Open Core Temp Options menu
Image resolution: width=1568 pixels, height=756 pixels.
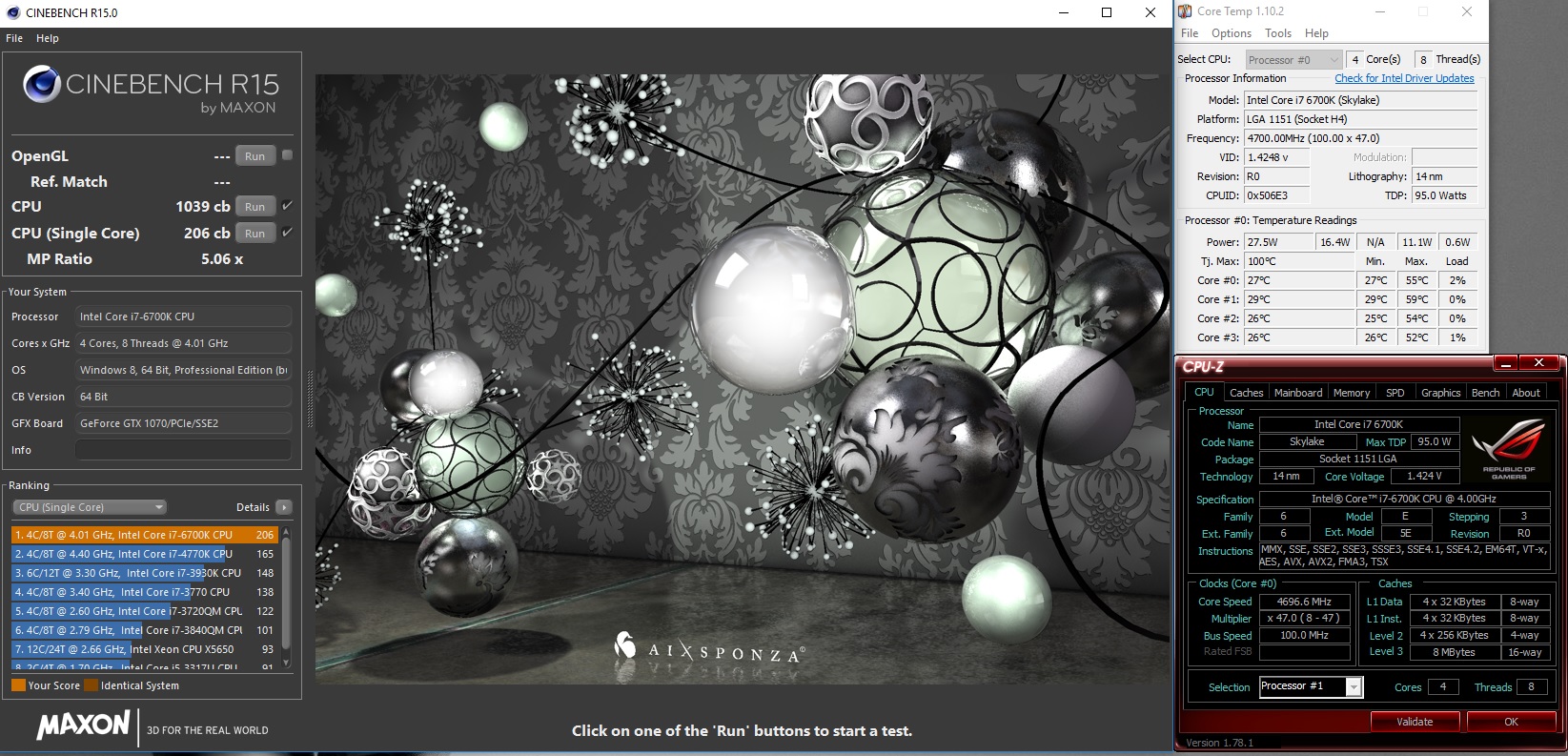1232,33
